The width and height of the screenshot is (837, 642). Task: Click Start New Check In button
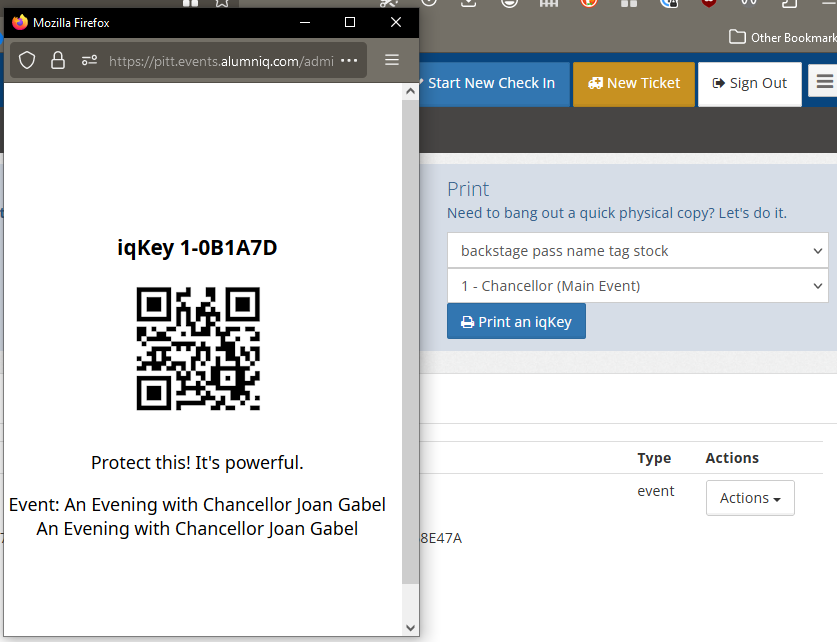494,83
